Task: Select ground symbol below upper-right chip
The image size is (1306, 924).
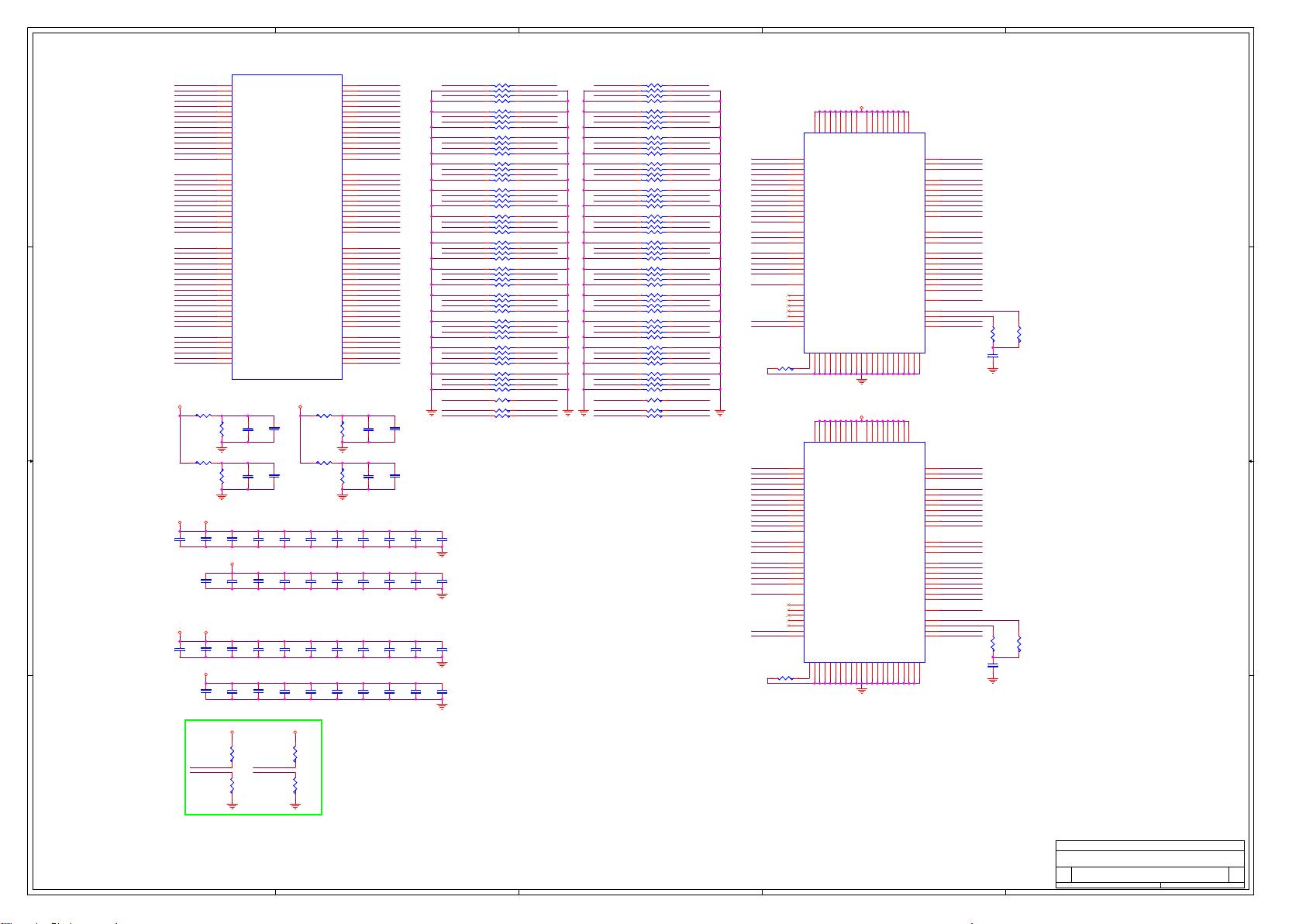Action: [x=861, y=381]
